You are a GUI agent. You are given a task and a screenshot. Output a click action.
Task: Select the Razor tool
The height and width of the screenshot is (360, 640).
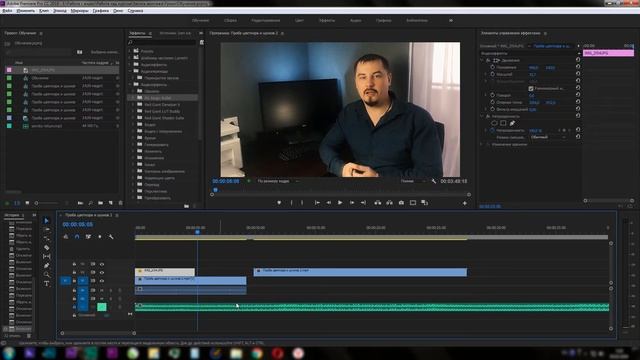coord(46,247)
